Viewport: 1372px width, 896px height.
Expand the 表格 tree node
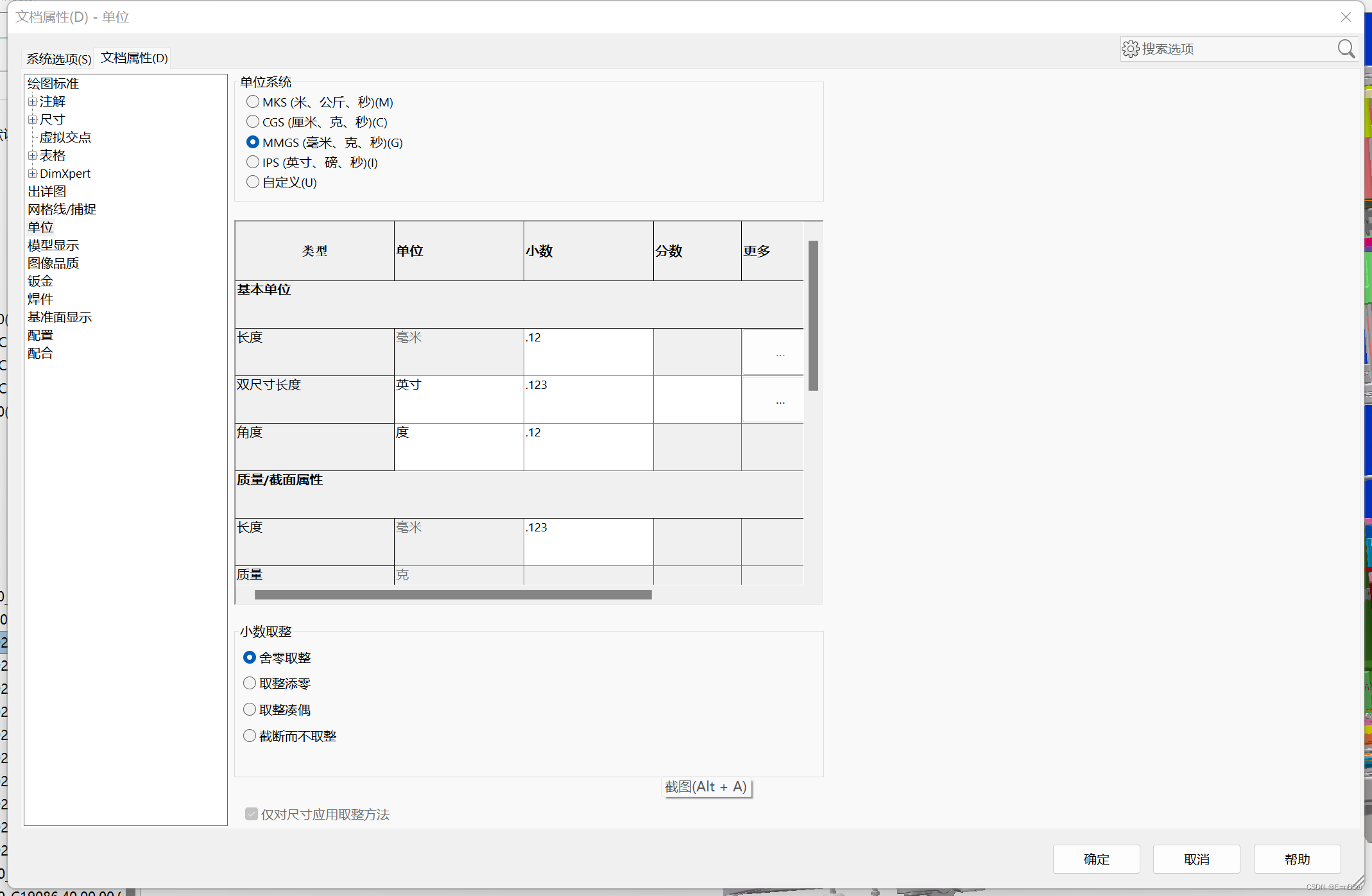click(32, 155)
